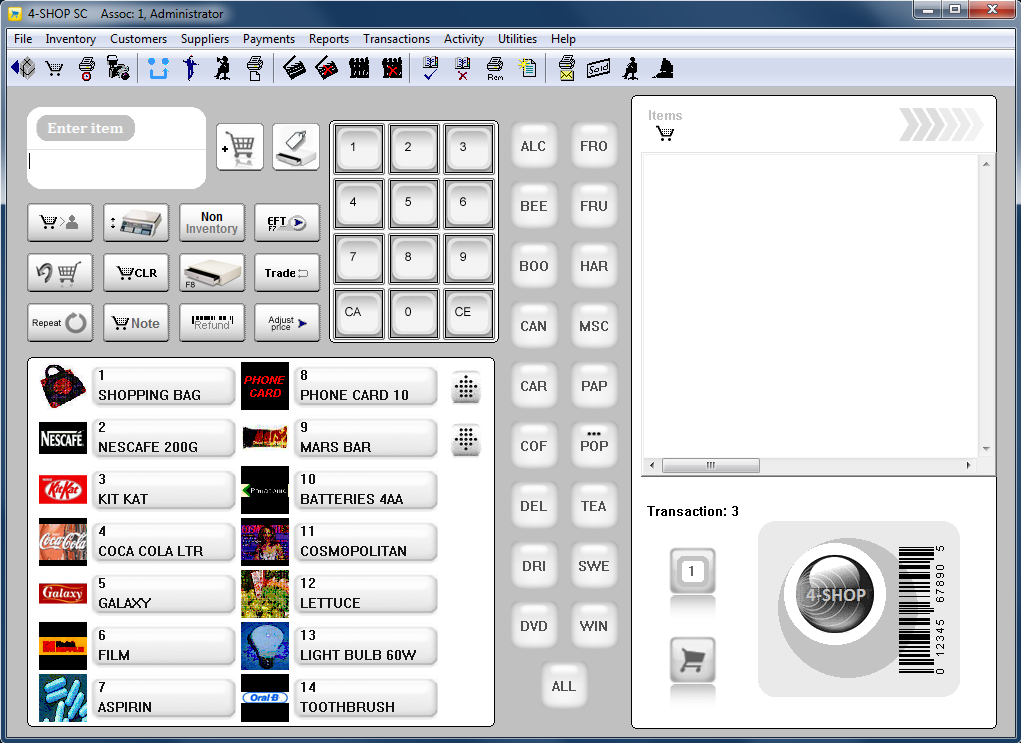The image size is (1021, 743).
Task: Click the undo cart button
Action: point(60,273)
